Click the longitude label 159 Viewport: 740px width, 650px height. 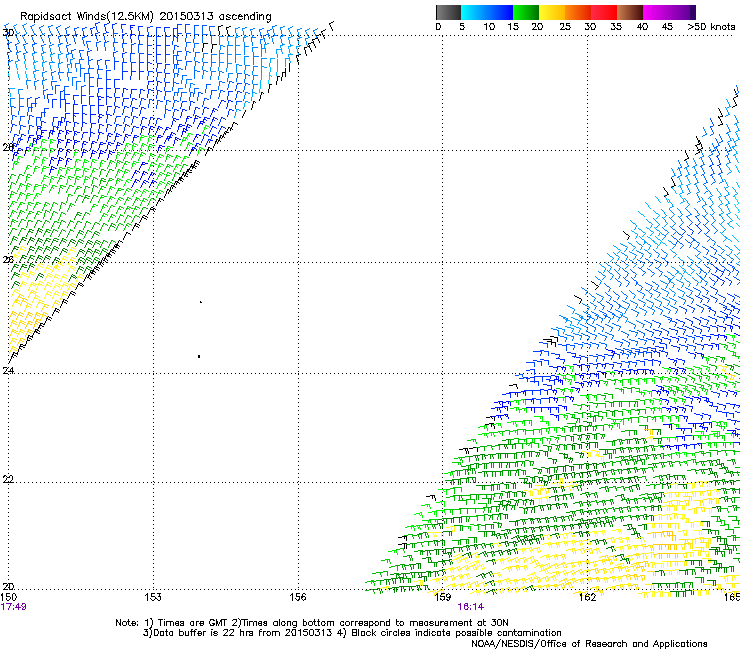[442, 597]
